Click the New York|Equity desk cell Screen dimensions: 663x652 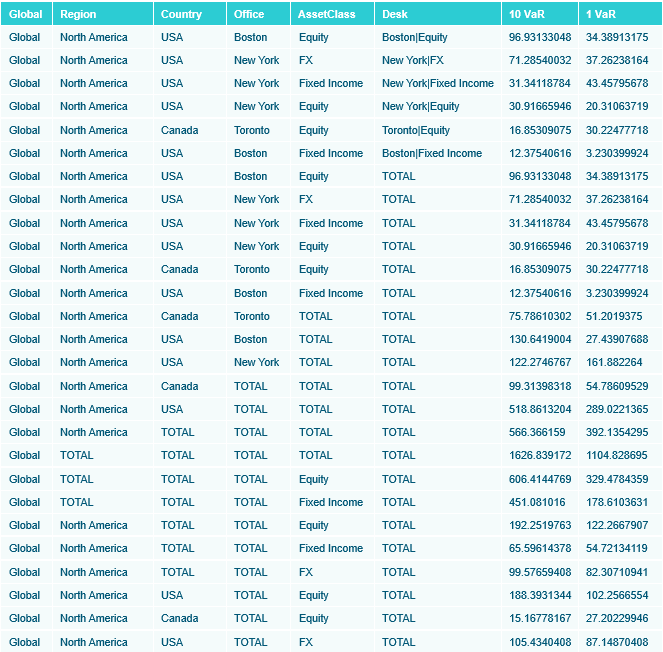(420, 106)
